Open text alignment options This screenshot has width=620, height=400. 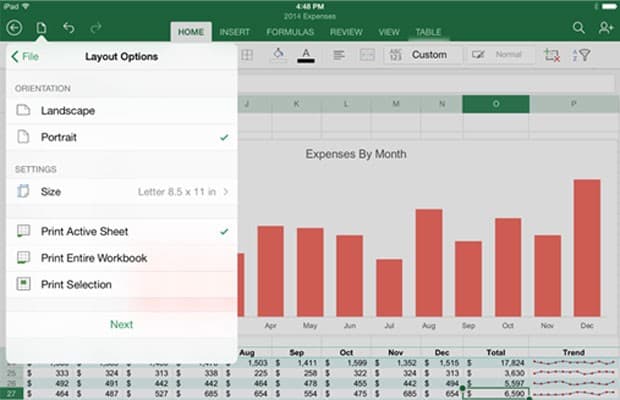338,55
